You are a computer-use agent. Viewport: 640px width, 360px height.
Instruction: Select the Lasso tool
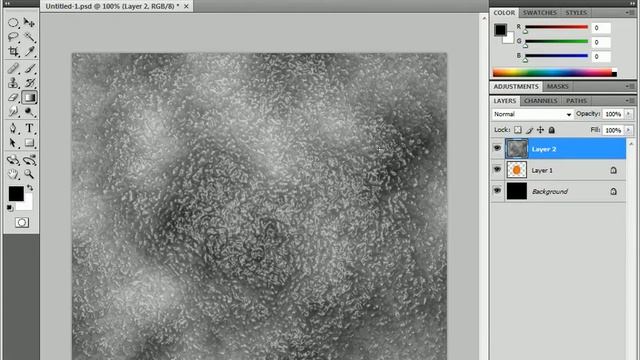point(13,37)
